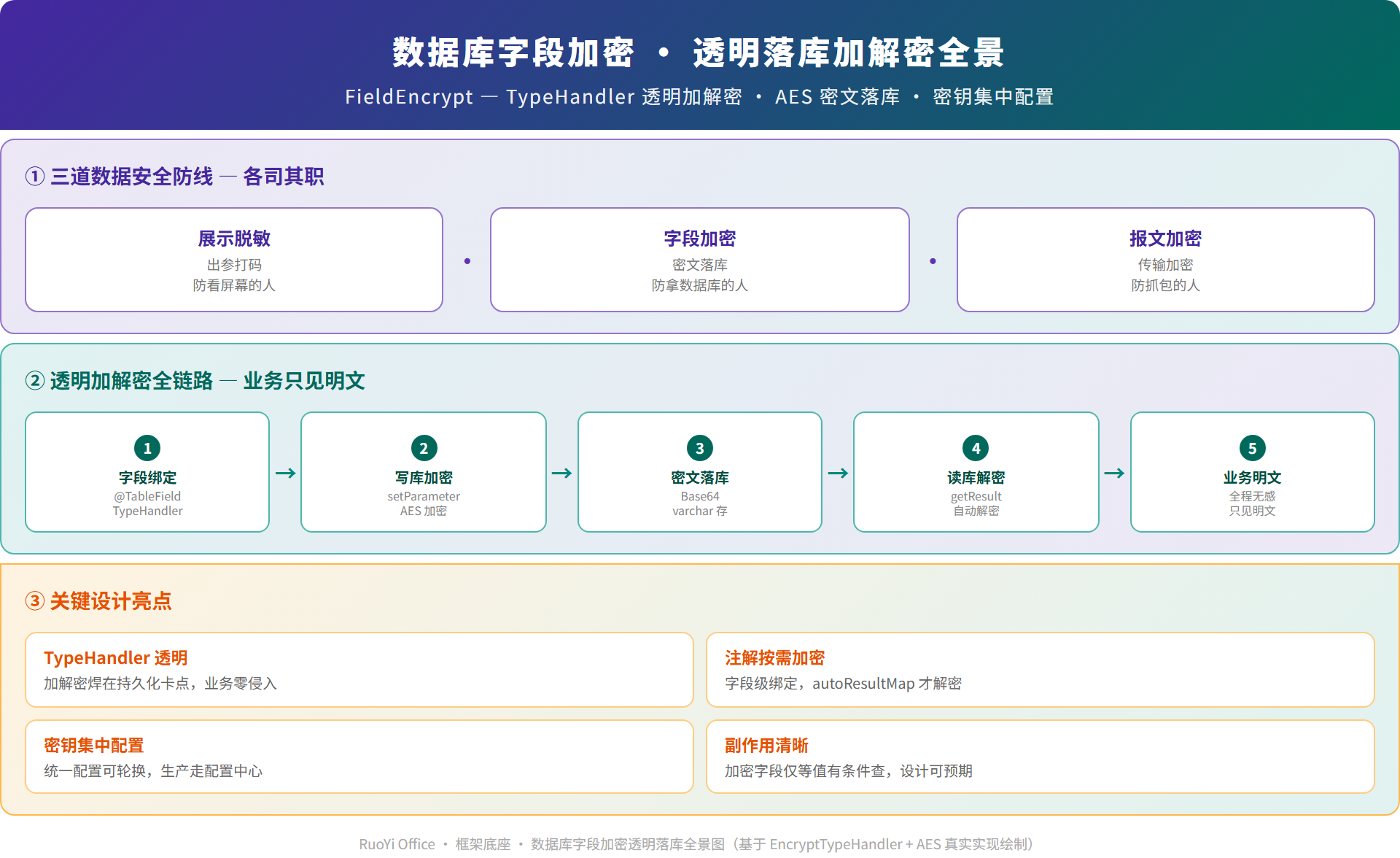Select the text 全程无感

(1252, 496)
